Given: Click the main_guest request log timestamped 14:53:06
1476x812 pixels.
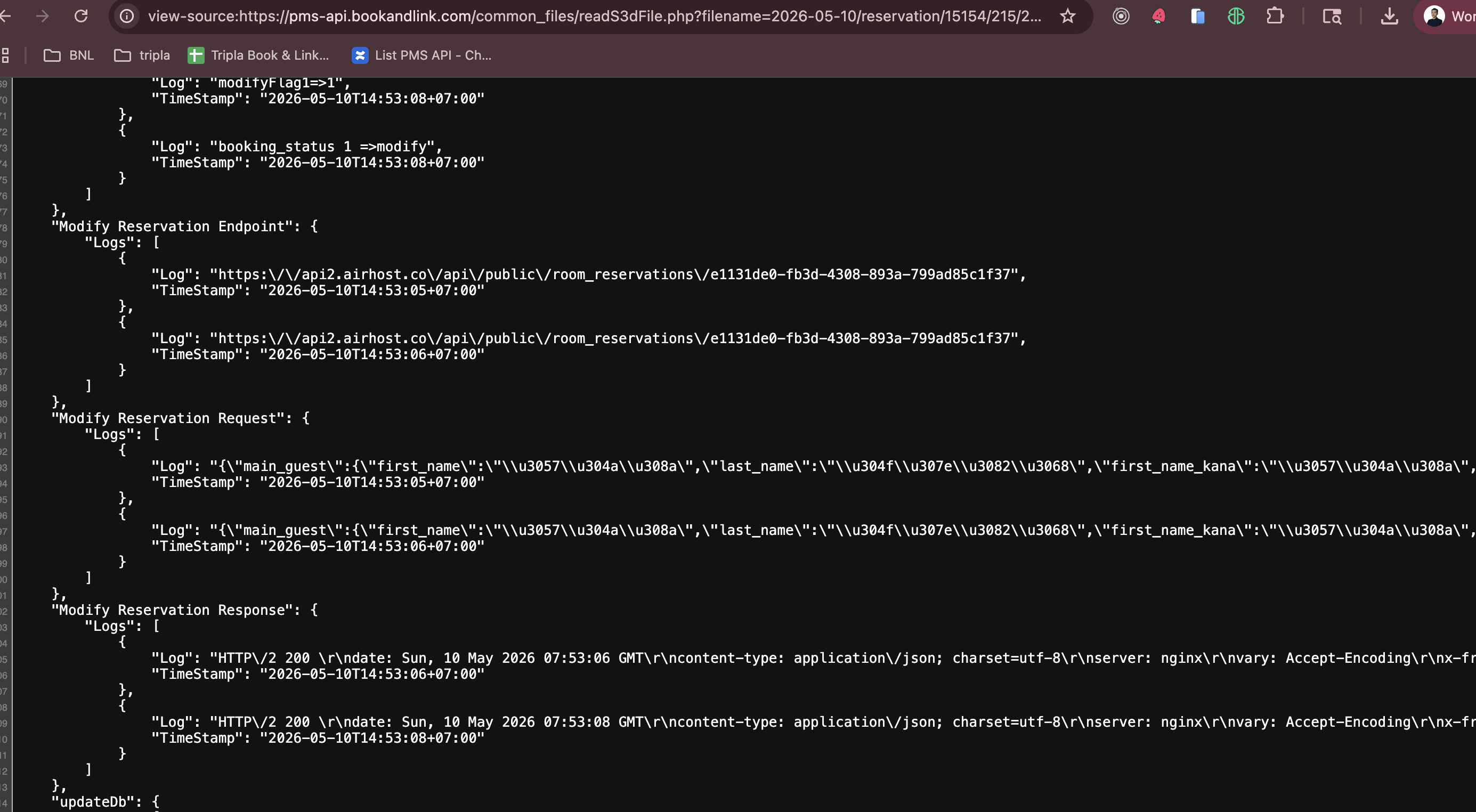Looking at the screenshot, I should coord(814,531).
